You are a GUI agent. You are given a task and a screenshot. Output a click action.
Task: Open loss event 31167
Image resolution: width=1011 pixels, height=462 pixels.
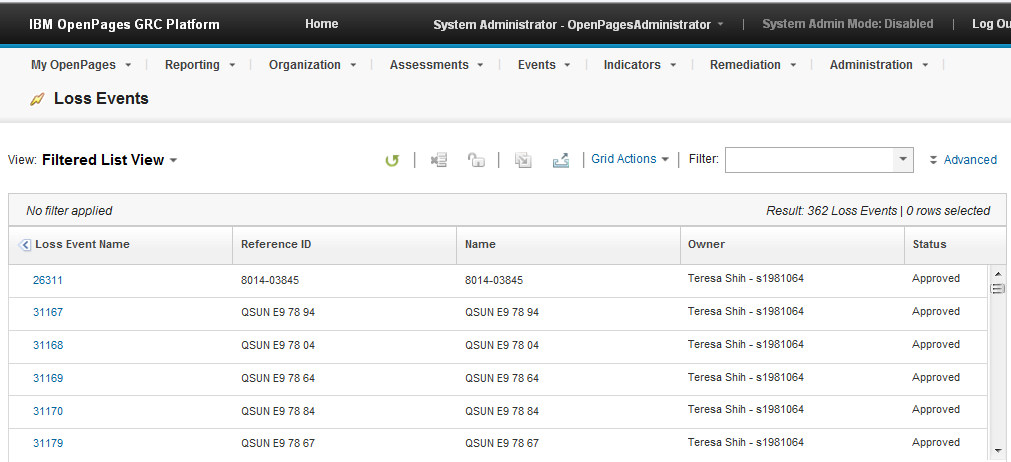pyautogui.click(x=48, y=313)
